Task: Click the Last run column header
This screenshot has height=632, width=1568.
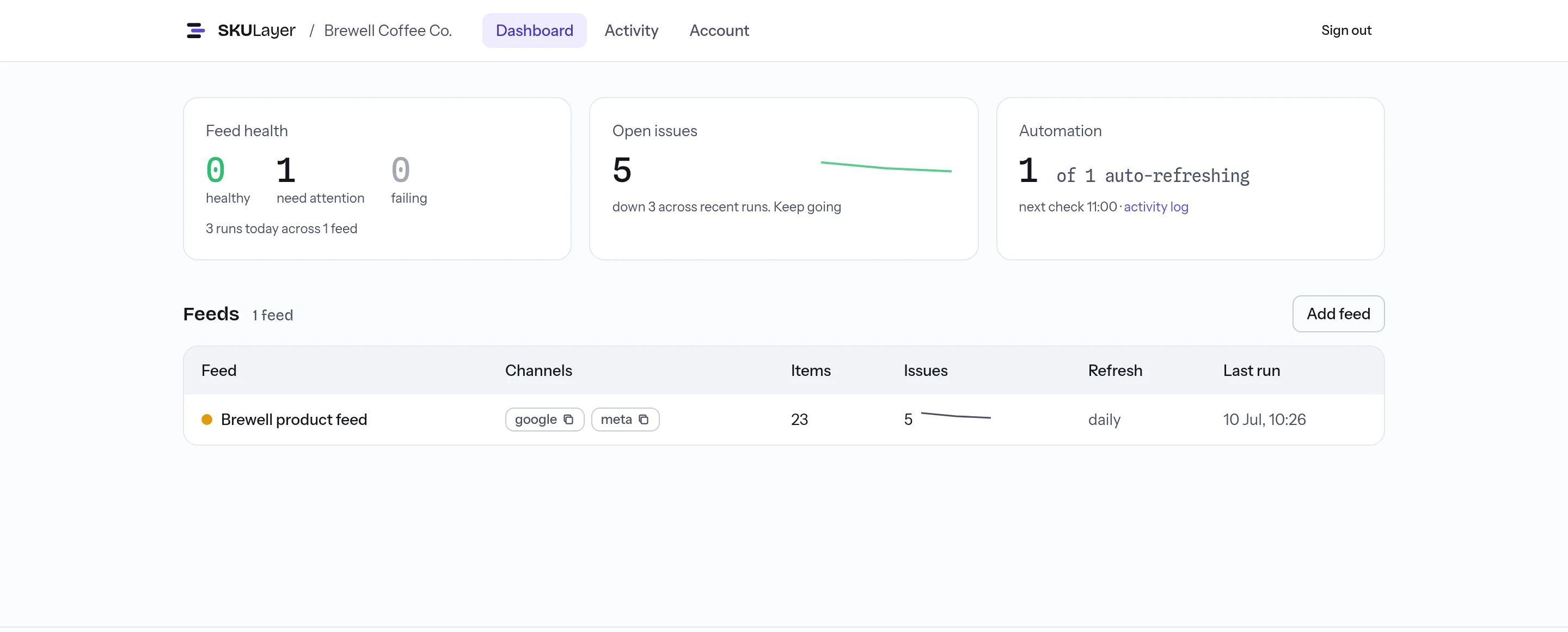Action: [1252, 371]
